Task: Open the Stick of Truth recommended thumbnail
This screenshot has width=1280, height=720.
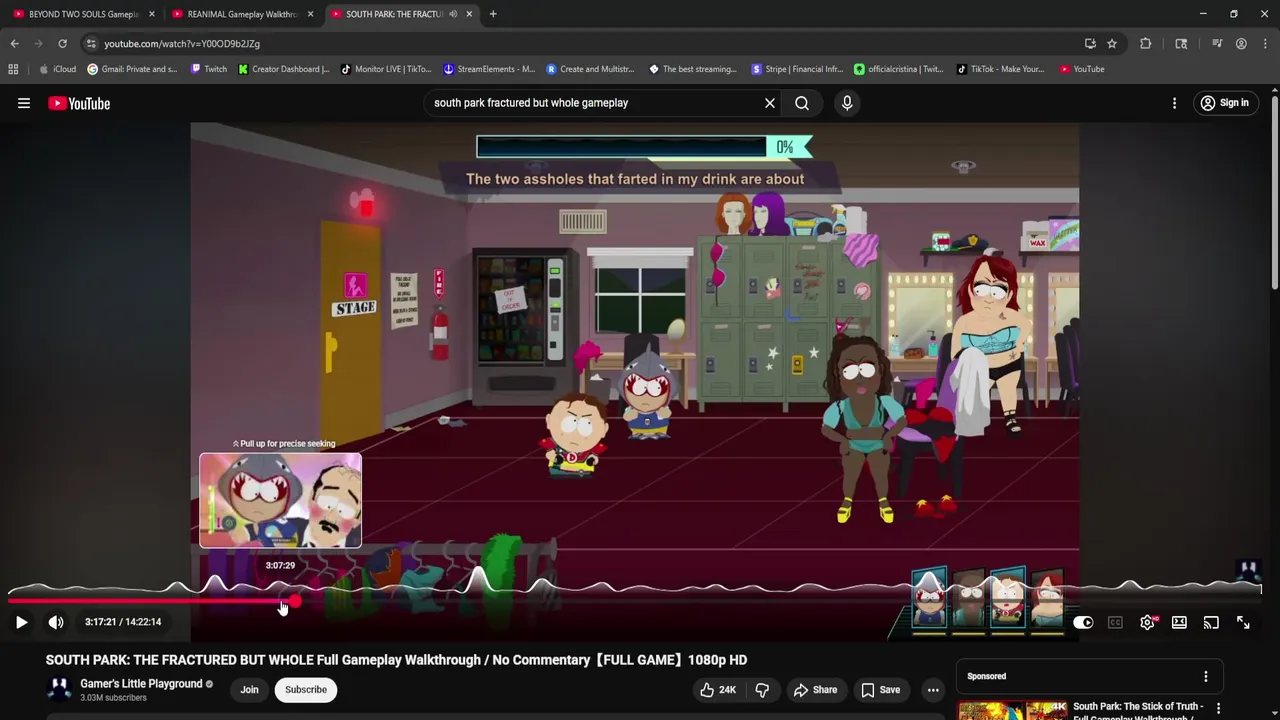Action: [x=1012, y=710]
